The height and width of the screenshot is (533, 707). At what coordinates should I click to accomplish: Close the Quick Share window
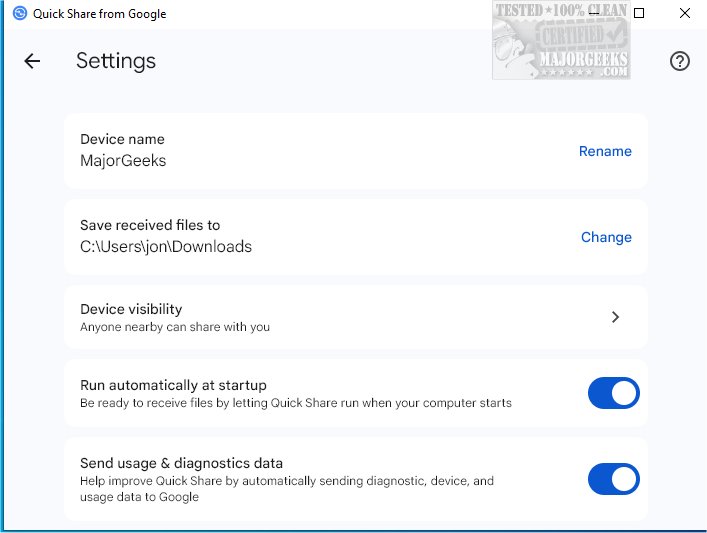684,14
